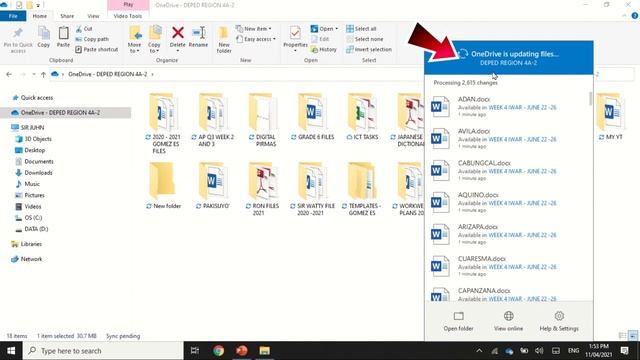
Task: Click the Copy icon in the ribbon
Action: point(44,33)
